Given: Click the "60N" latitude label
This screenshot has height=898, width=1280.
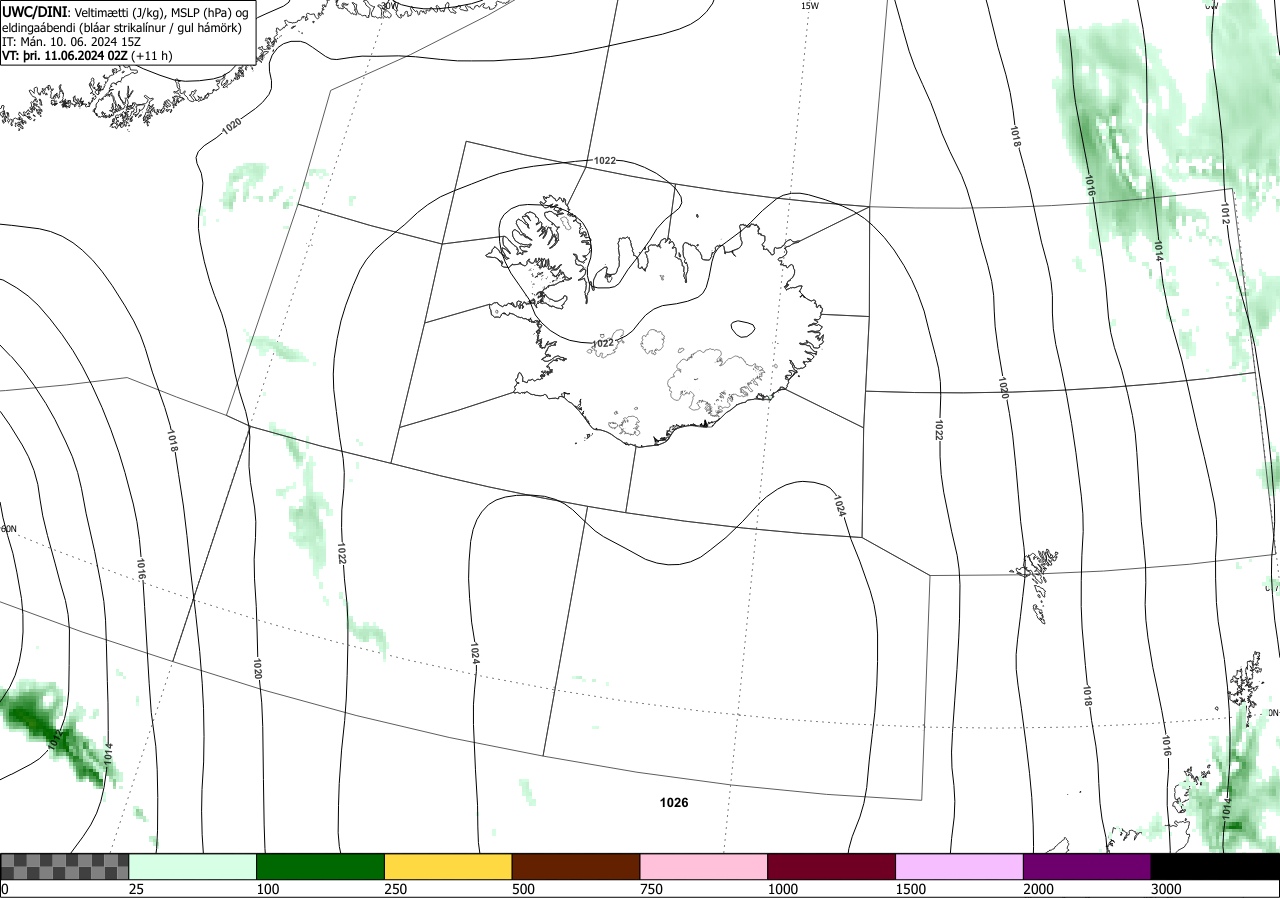Looking at the screenshot, I should 9,529.
